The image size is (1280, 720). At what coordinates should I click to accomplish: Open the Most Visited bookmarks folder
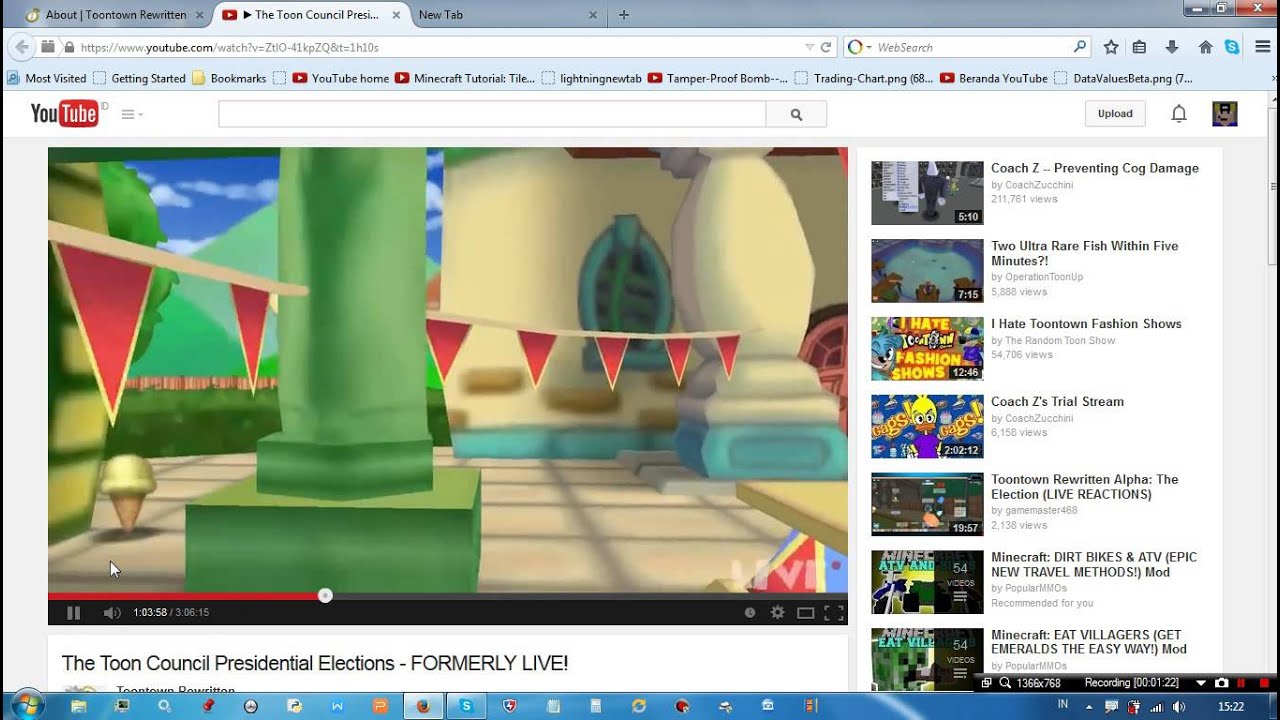pyautogui.click(x=46, y=78)
